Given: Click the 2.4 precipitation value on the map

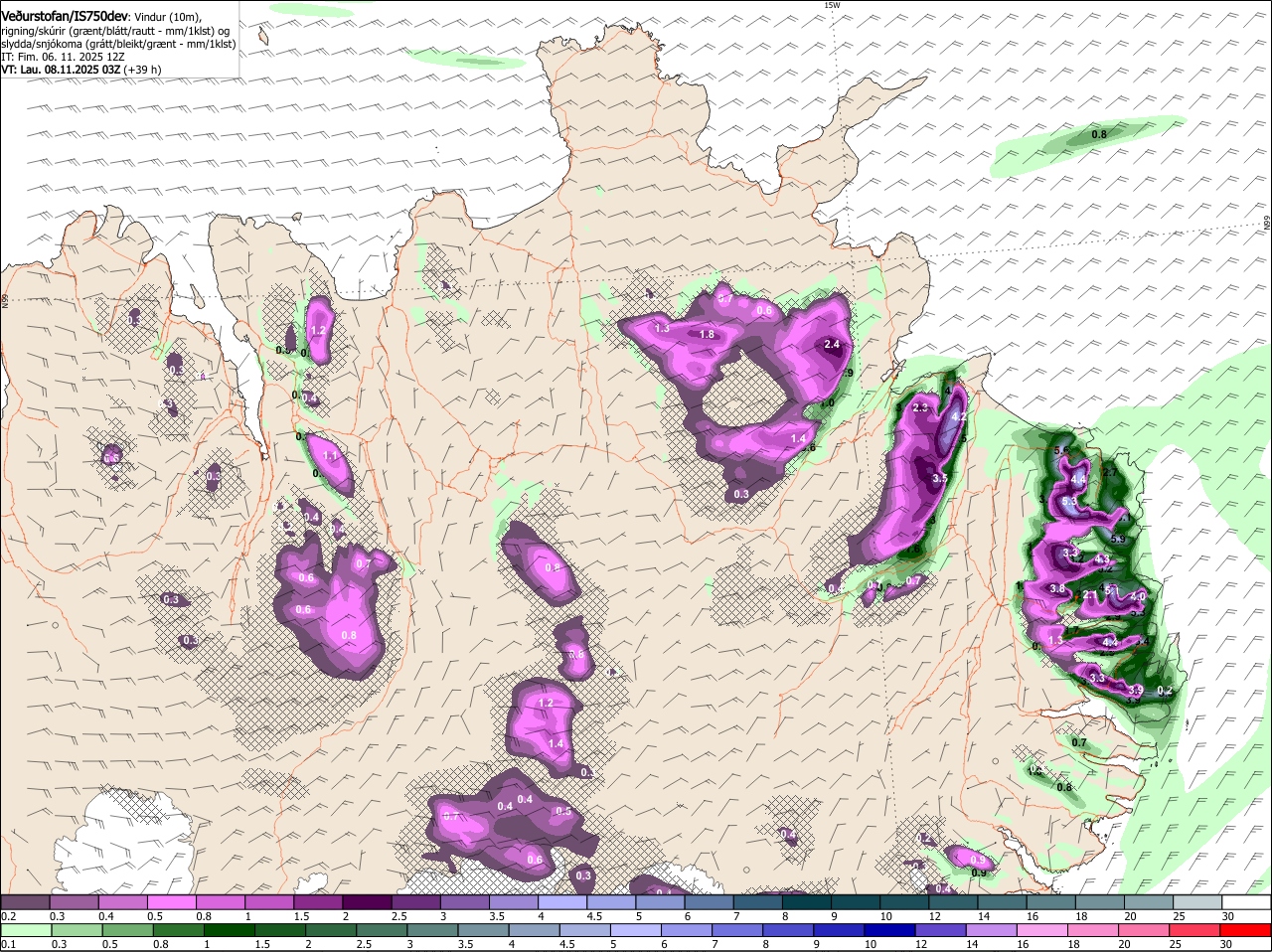Looking at the screenshot, I should tap(833, 344).
